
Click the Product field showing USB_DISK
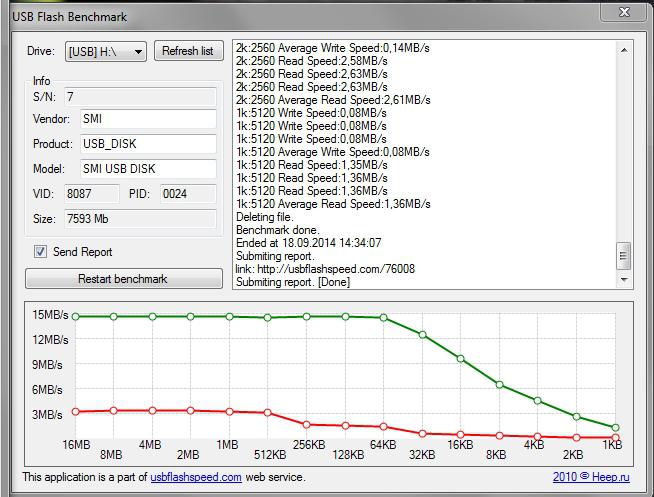[x=148, y=144]
